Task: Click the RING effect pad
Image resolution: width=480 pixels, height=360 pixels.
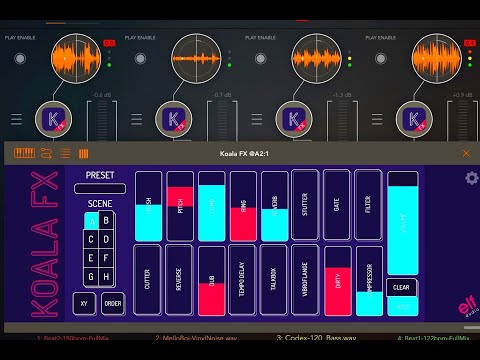Action: click(243, 206)
